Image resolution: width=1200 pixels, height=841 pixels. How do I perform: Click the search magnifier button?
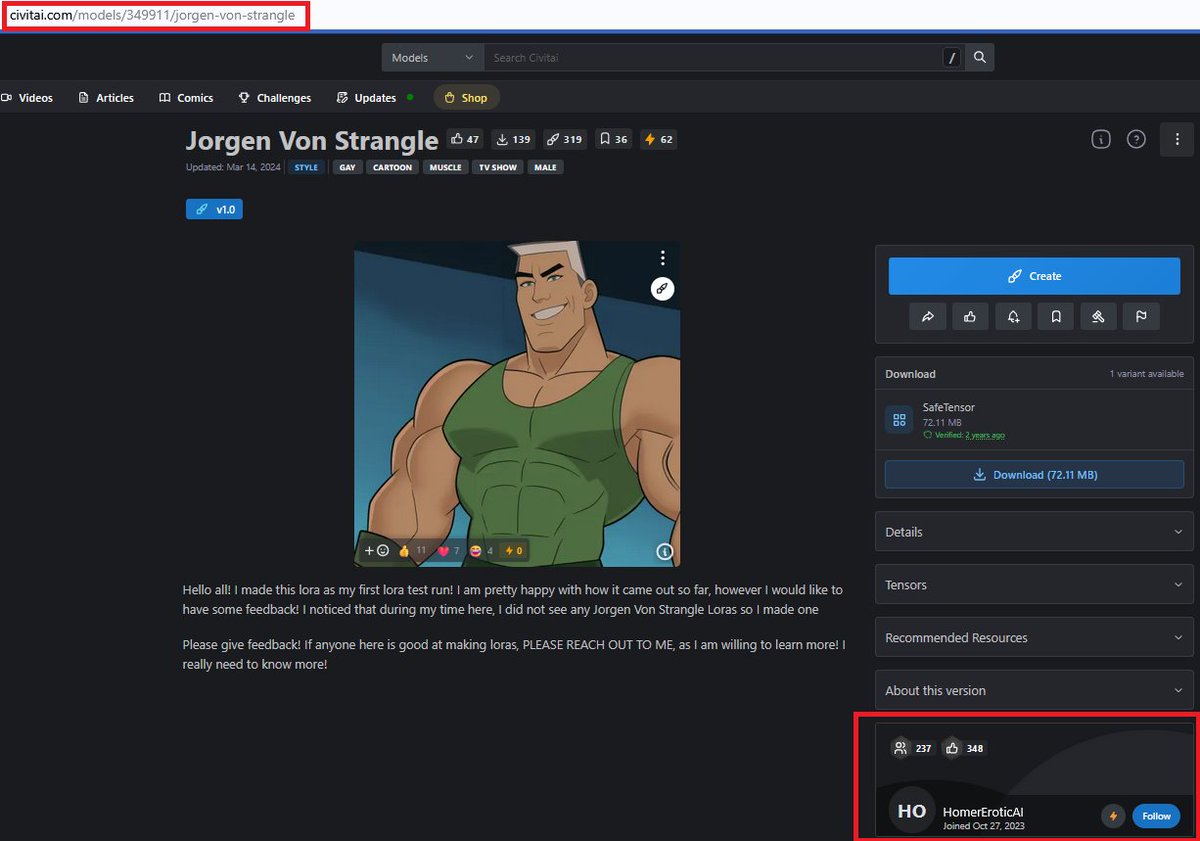click(x=980, y=58)
